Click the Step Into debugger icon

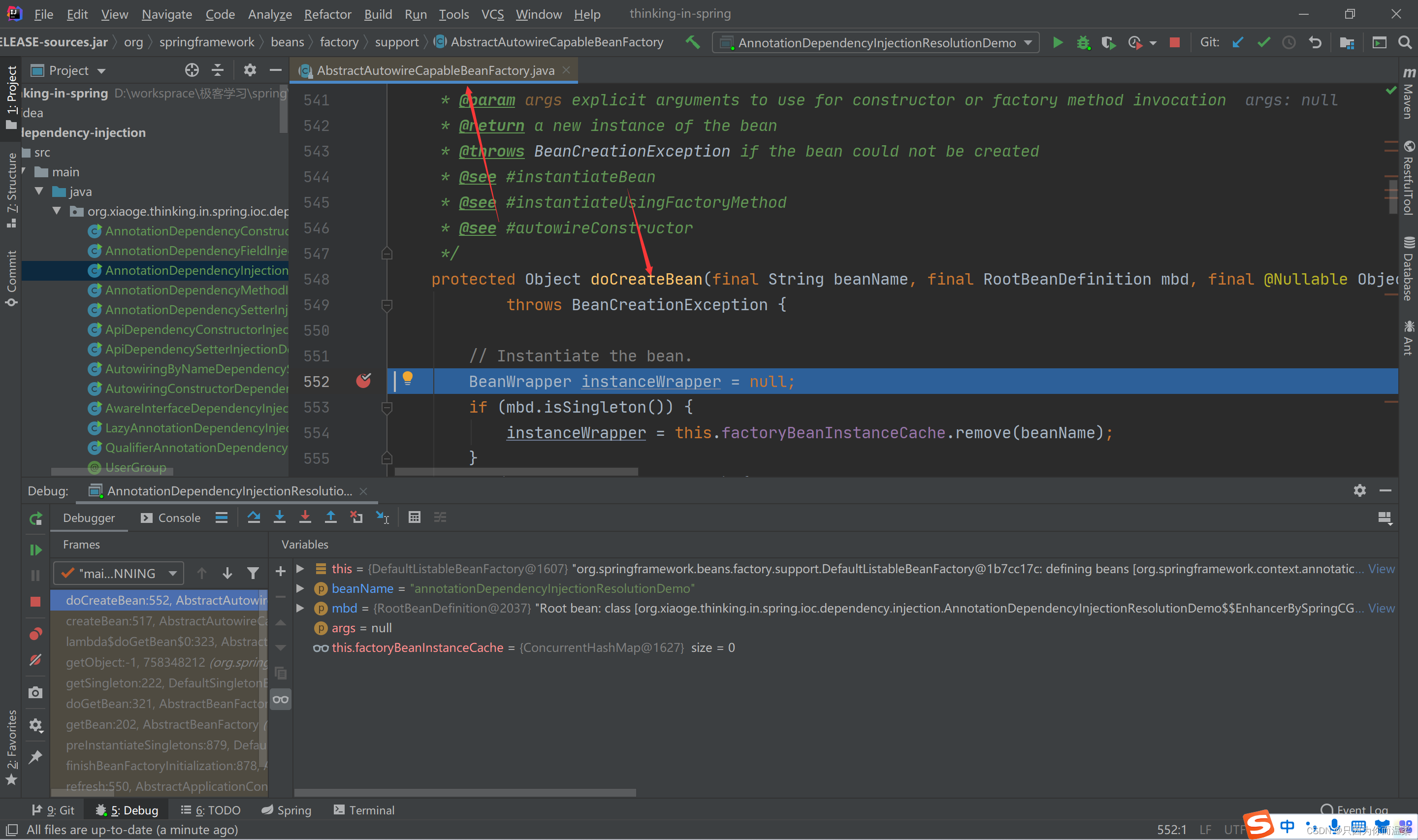point(280,517)
